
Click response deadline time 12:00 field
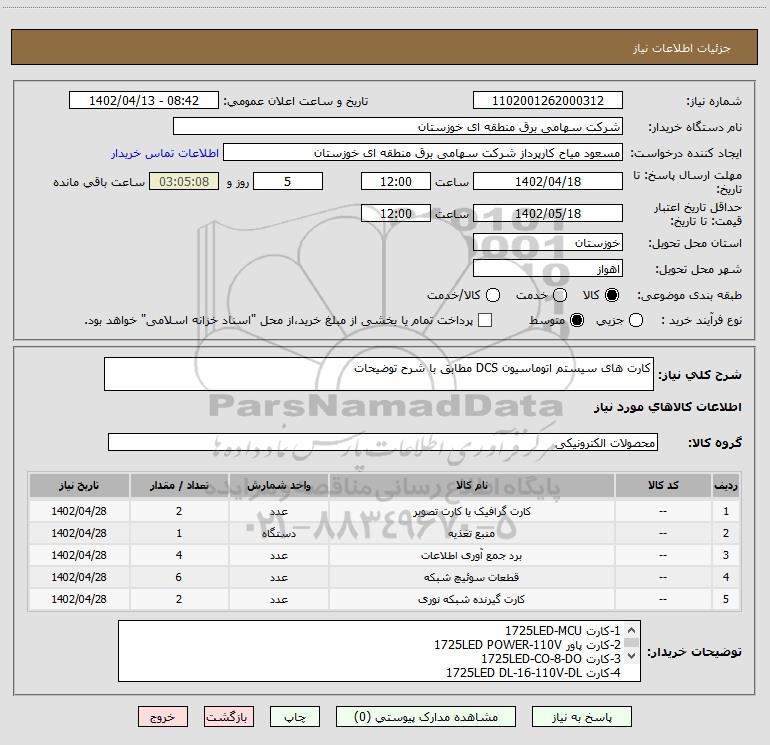click(396, 182)
